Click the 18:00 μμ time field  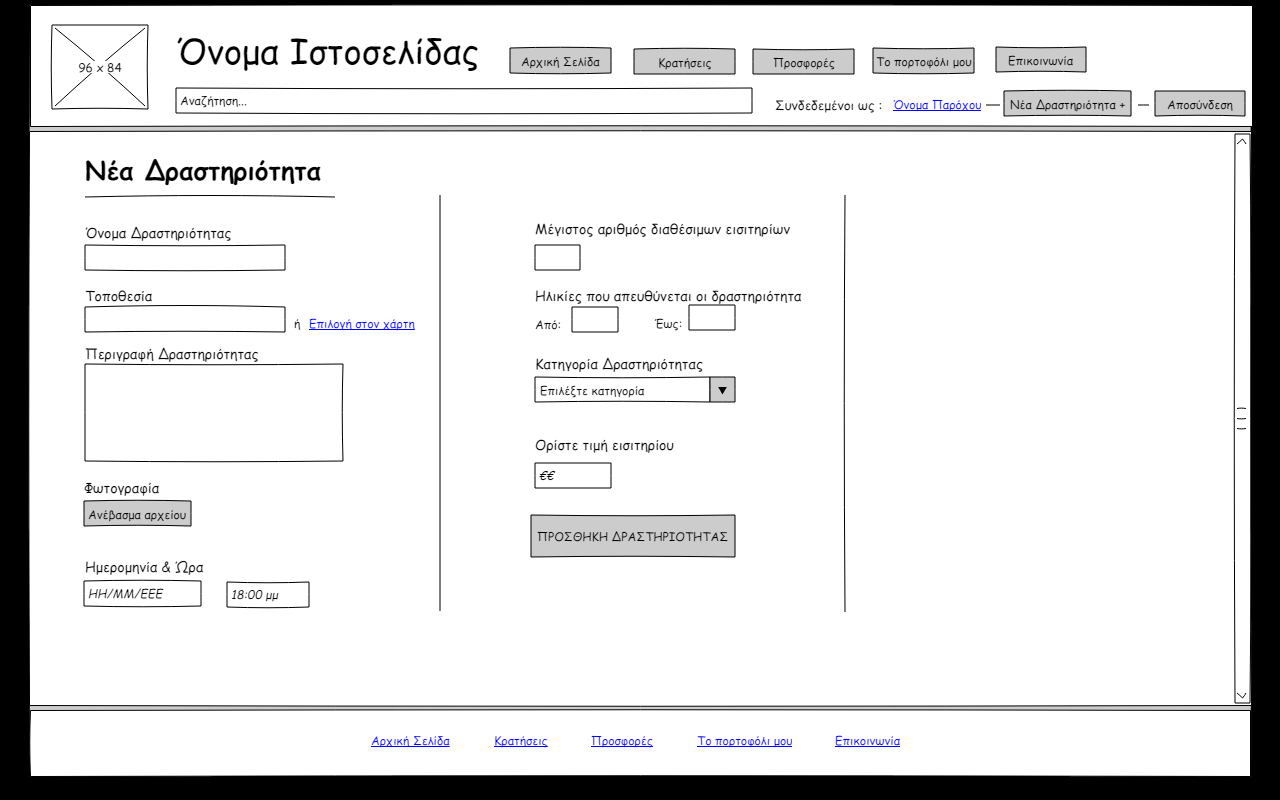coord(268,595)
